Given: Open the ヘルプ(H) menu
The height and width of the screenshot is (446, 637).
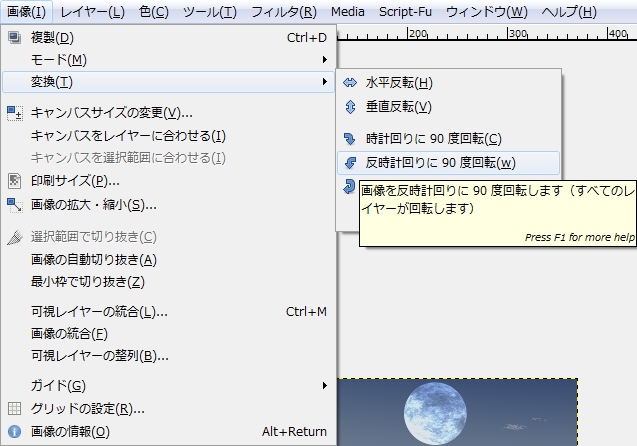Looking at the screenshot, I should point(569,12).
